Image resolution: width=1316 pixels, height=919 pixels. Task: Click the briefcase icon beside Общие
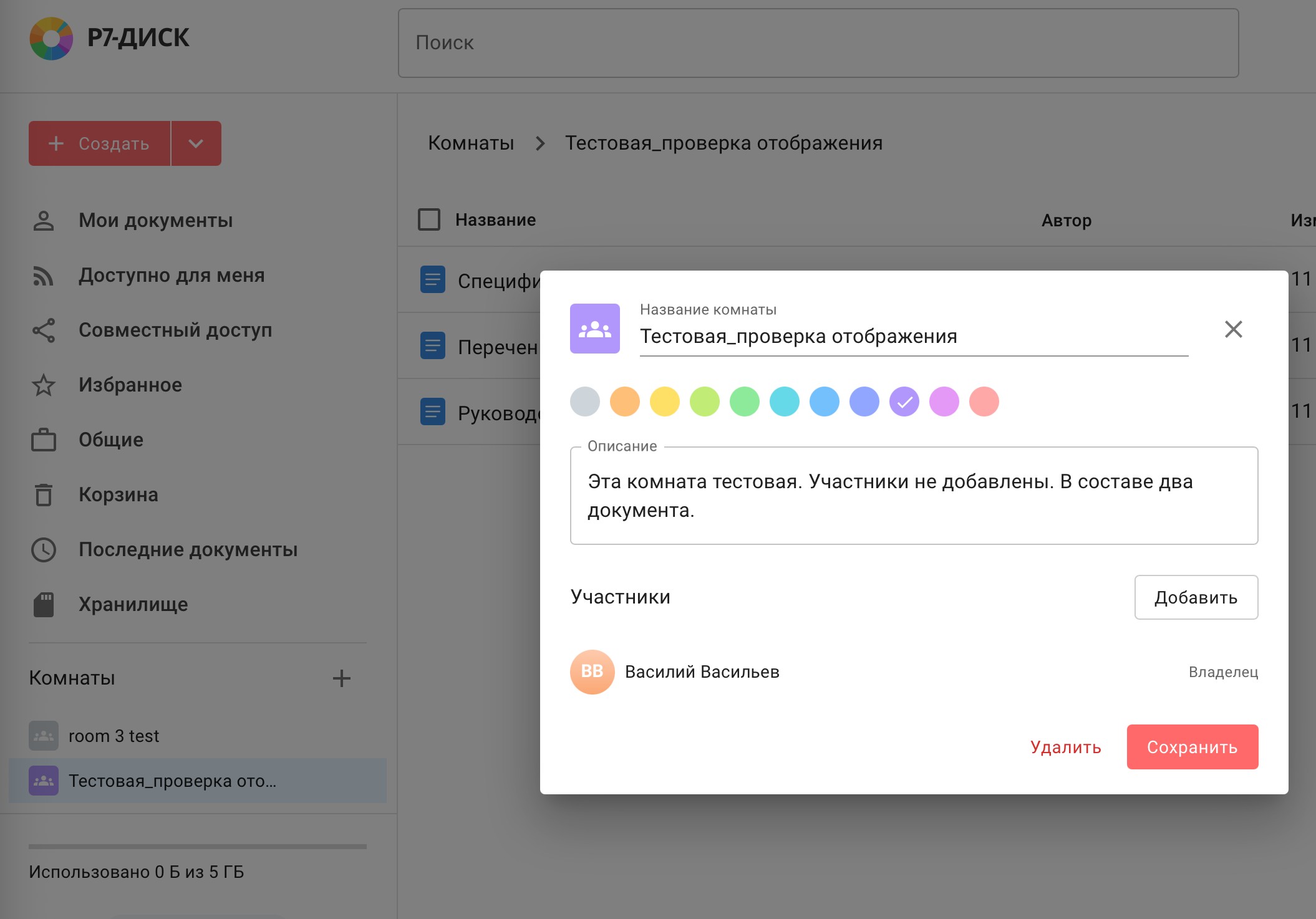coord(44,440)
